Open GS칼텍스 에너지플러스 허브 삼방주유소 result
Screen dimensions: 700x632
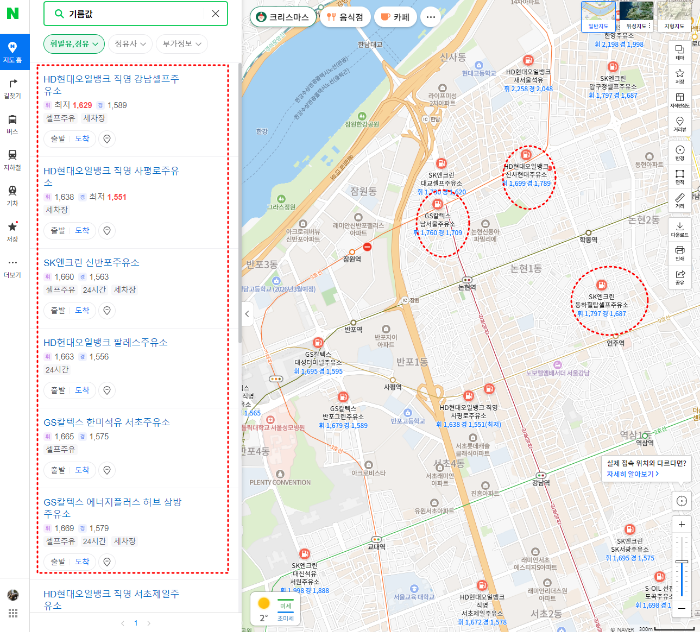112,507
